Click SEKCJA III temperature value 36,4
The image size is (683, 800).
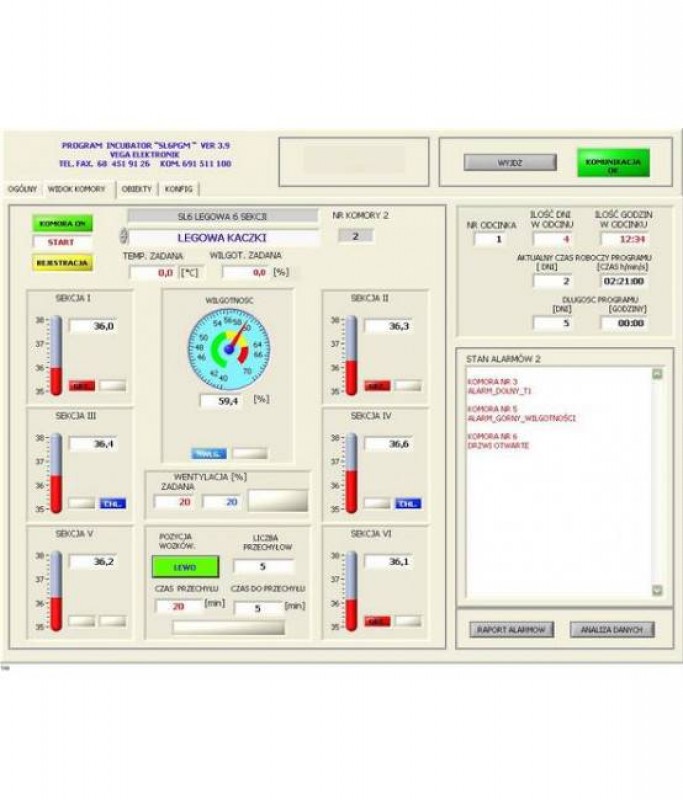[93, 444]
